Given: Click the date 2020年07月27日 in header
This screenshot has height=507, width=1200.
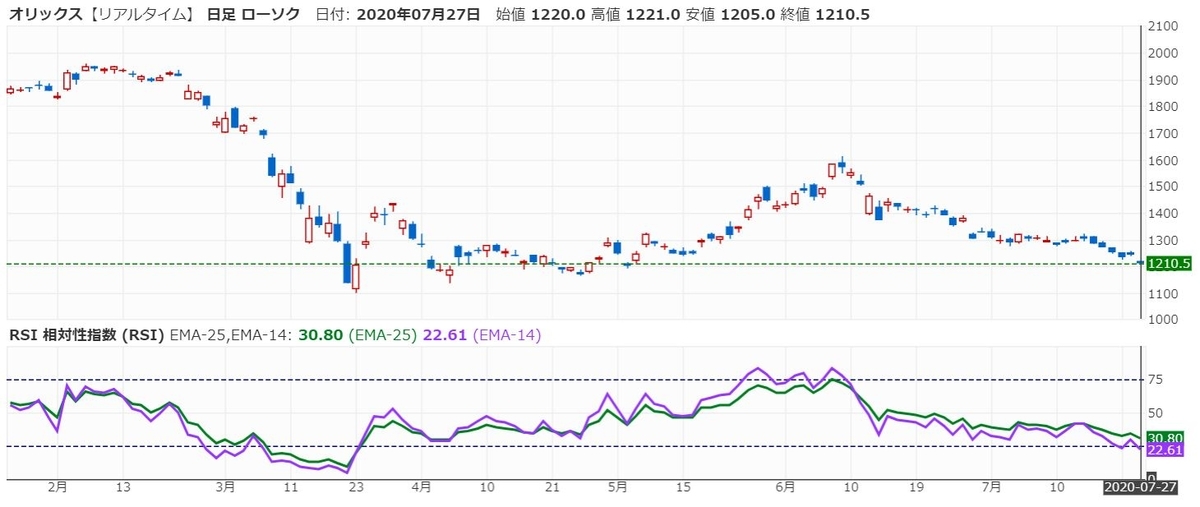Looking at the screenshot, I should (419, 14).
